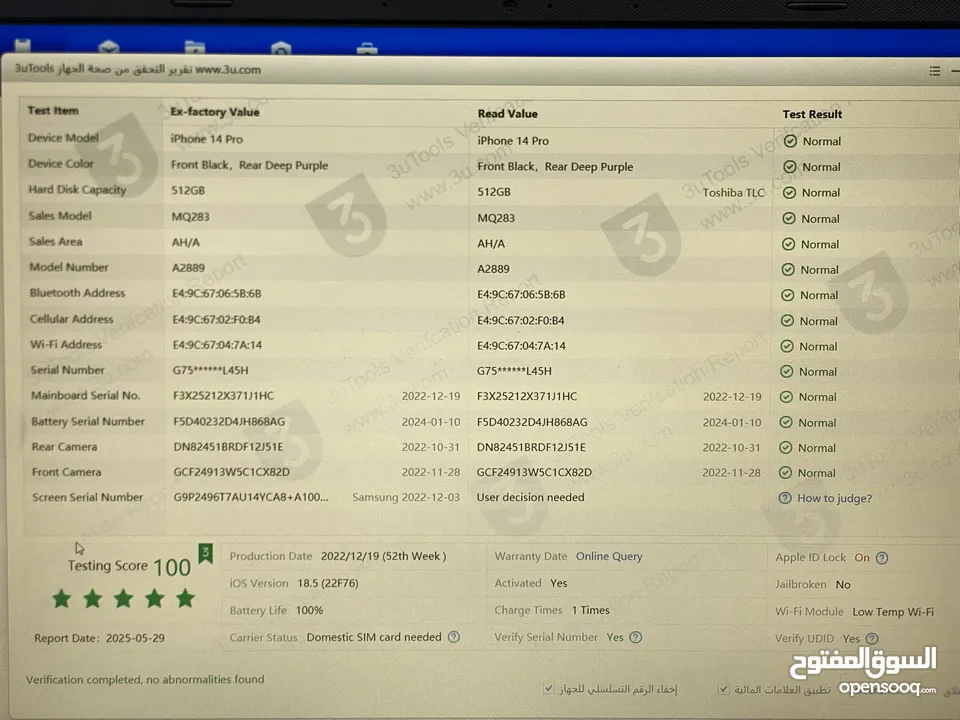
Task: Toggle the hide device serial number checkbox
Action: 549,688
